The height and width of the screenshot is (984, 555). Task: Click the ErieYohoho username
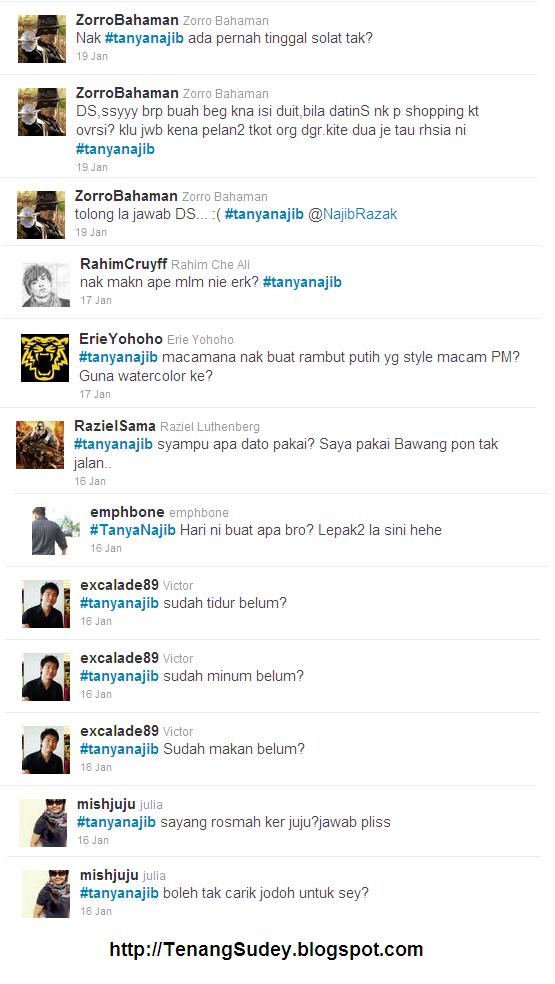click(121, 339)
